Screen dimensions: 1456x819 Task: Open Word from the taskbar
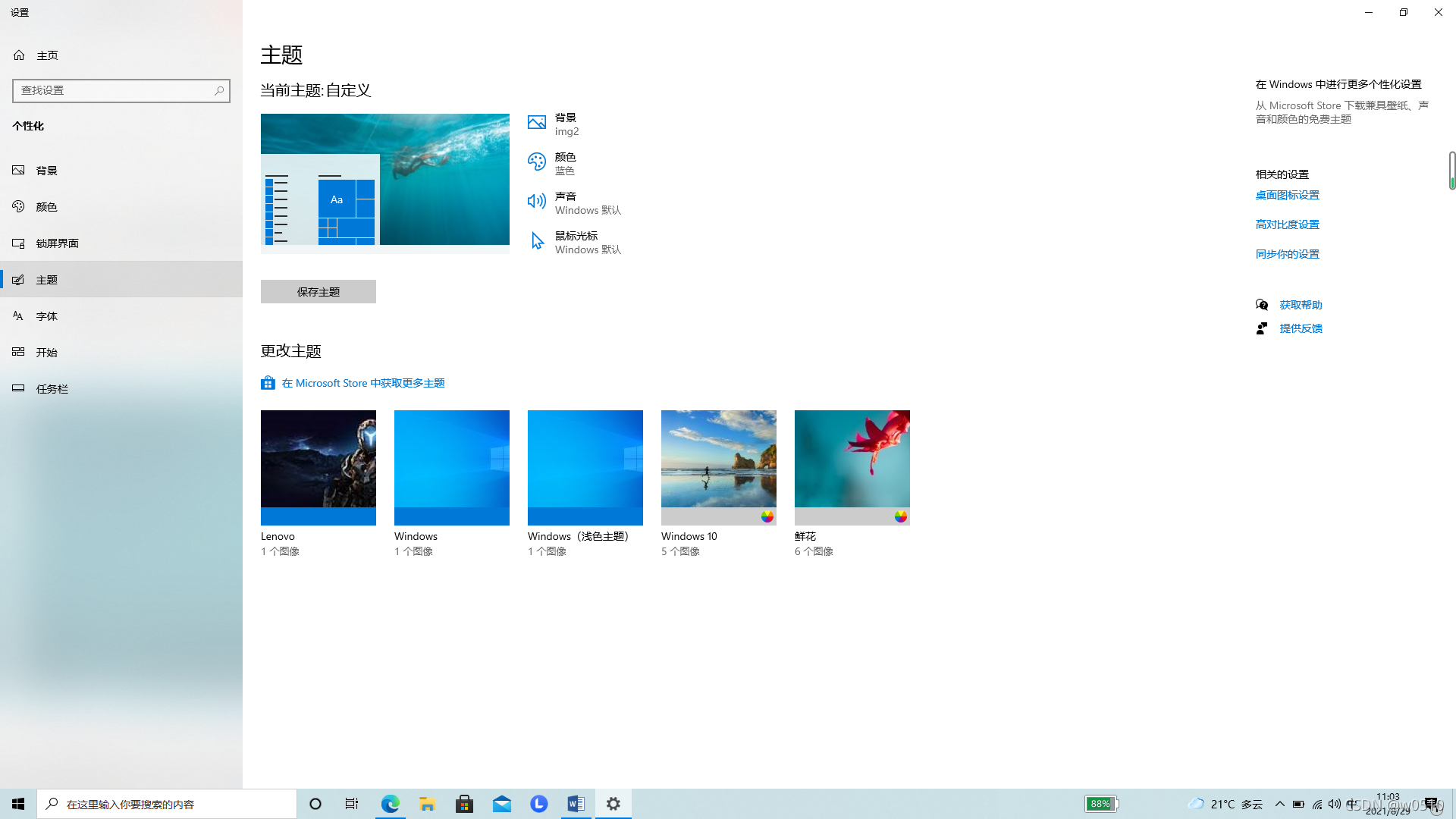click(x=576, y=804)
